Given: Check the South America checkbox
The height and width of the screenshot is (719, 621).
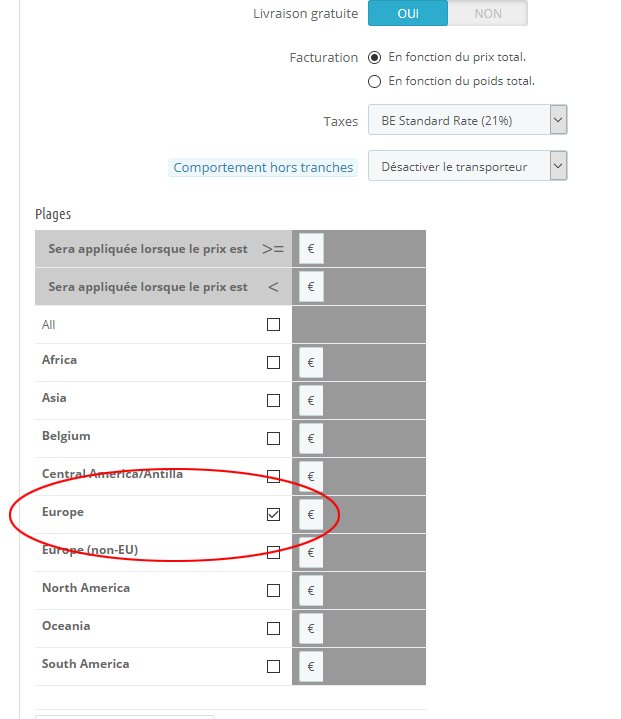Looking at the screenshot, I should [x=273, y=666].
